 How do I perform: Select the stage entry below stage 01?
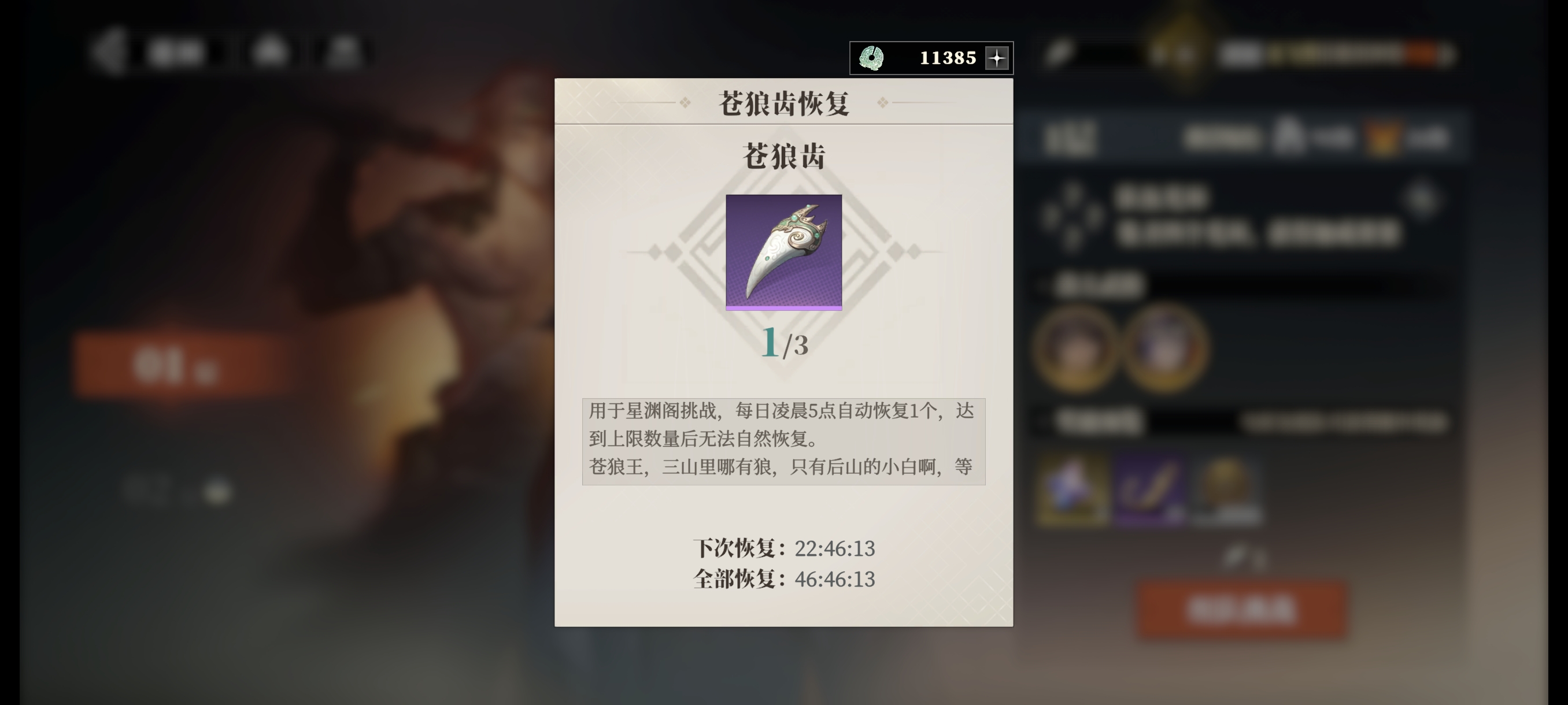176,489
